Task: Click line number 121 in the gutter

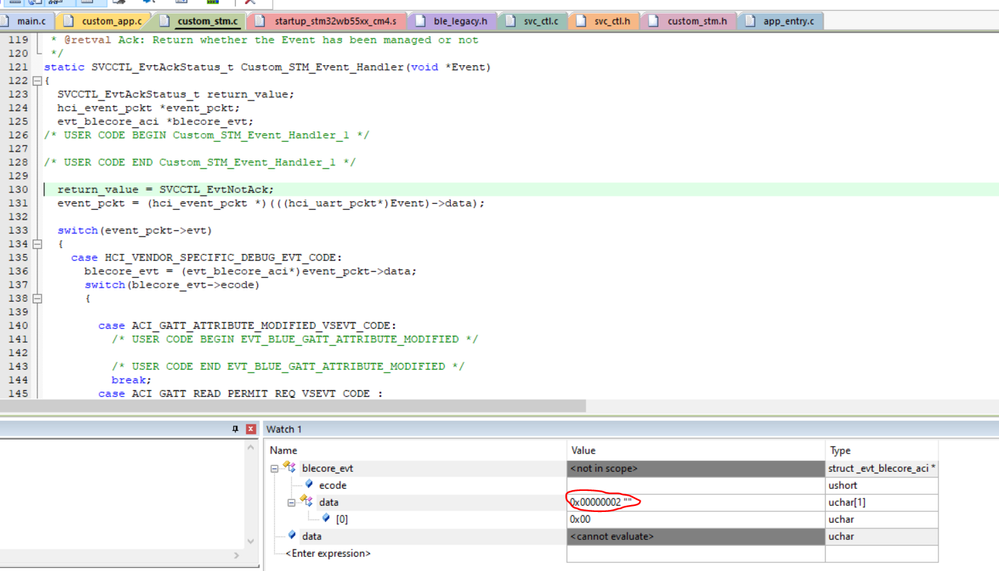Action: 18,67
